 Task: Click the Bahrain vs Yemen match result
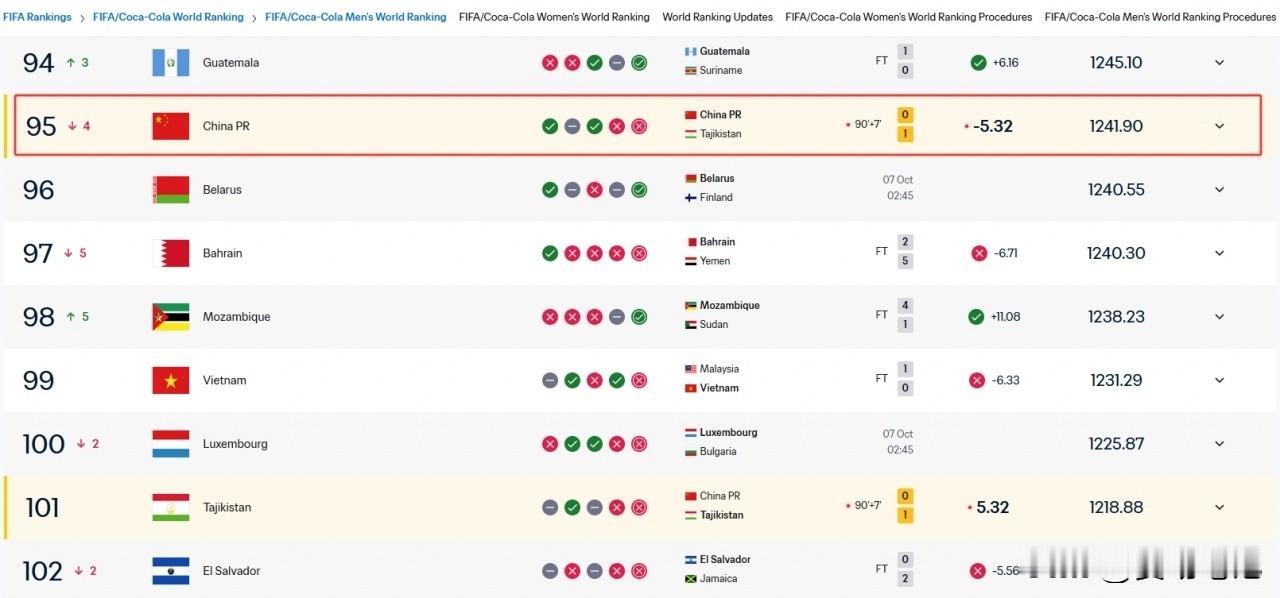click(x=798, y=251)
